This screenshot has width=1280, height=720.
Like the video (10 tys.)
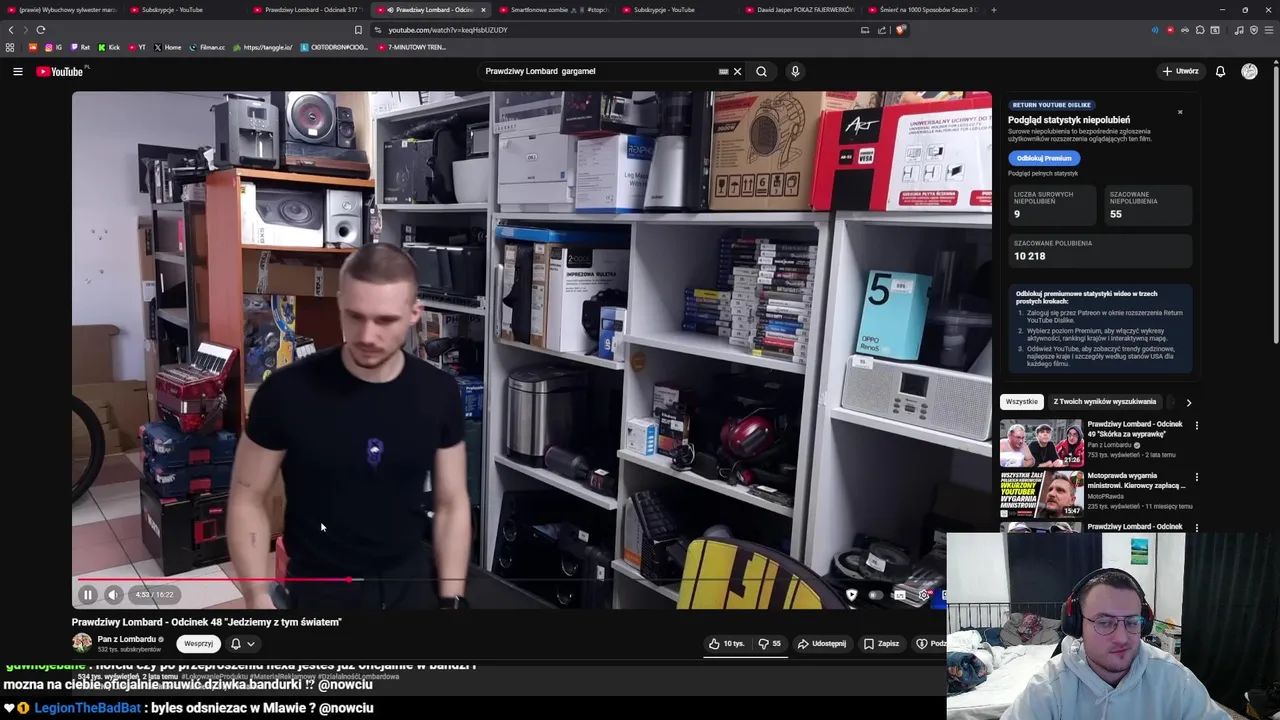click(727, 644)
